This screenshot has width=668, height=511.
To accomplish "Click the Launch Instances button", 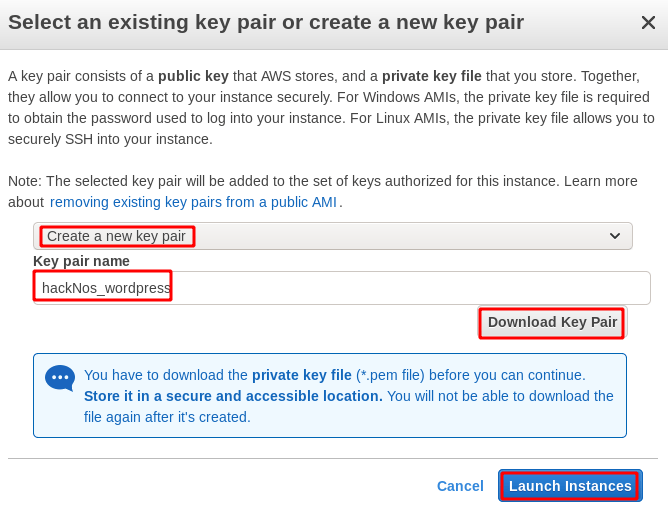I will click(570, 486).
